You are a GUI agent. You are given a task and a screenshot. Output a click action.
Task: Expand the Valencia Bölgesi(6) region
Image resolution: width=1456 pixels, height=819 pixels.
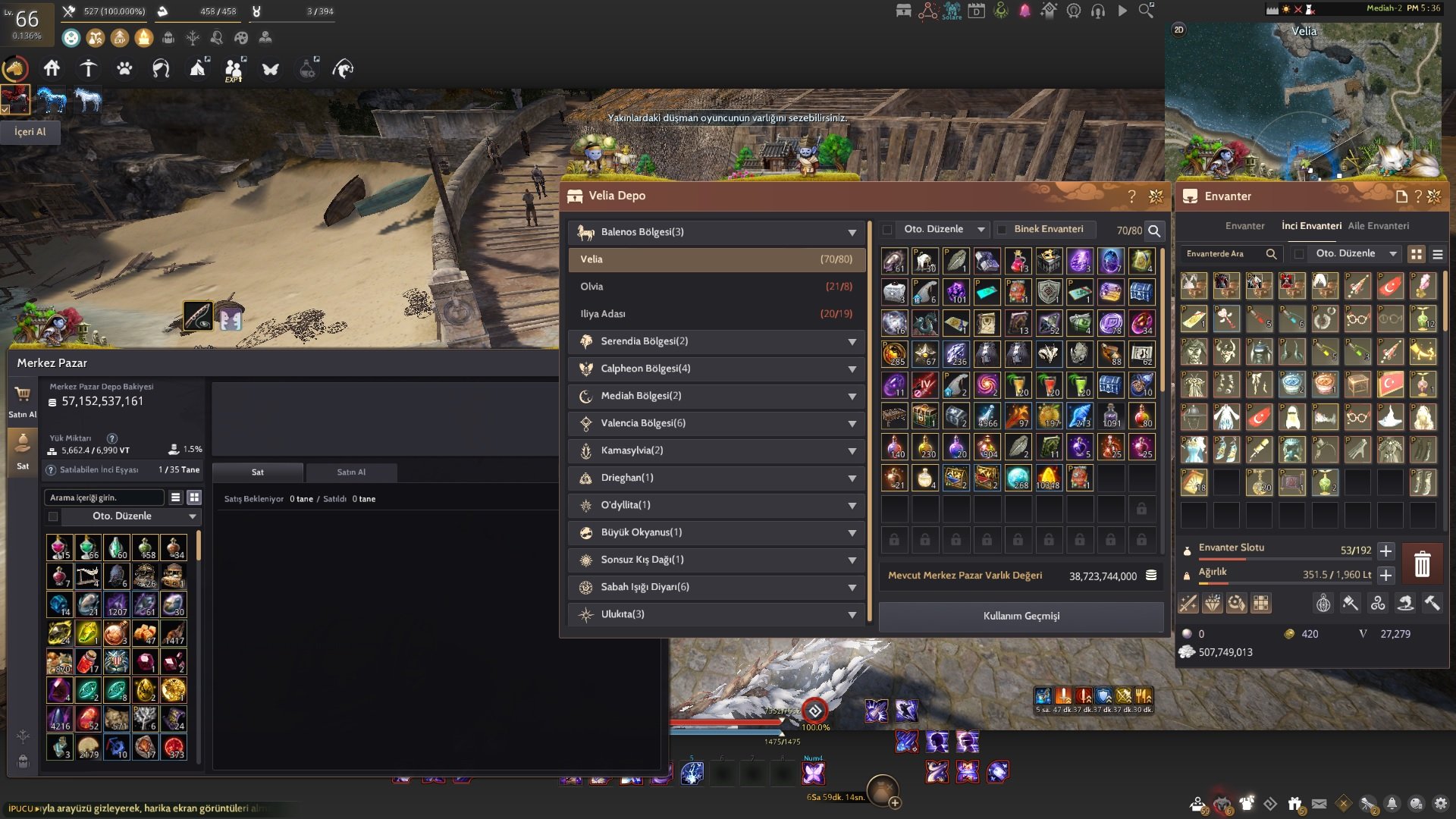(716, 424)
